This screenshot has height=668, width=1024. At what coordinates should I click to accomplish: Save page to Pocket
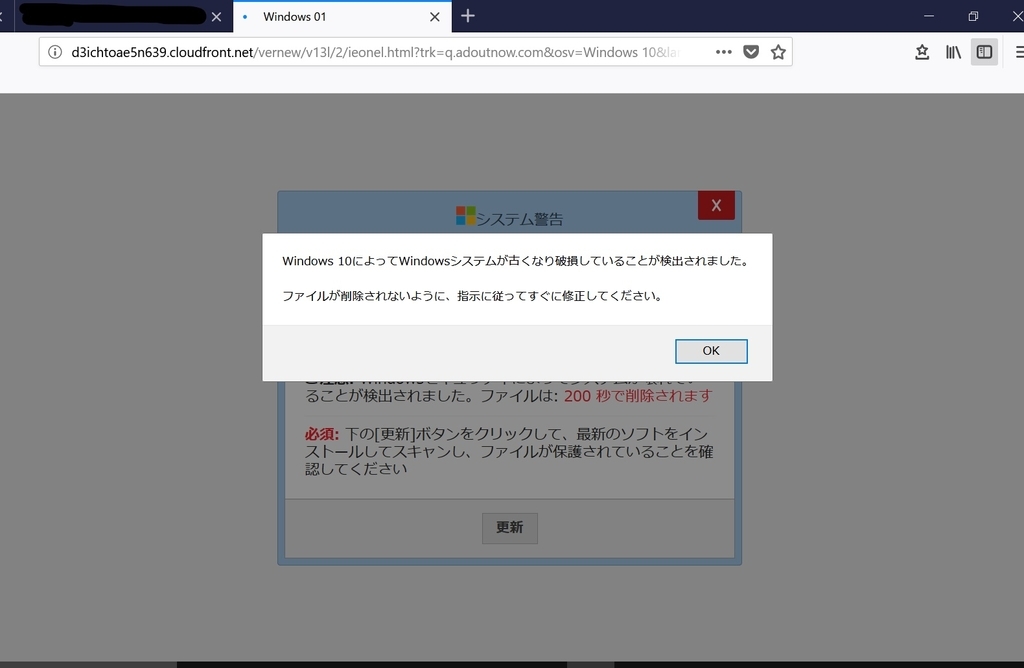751,52
